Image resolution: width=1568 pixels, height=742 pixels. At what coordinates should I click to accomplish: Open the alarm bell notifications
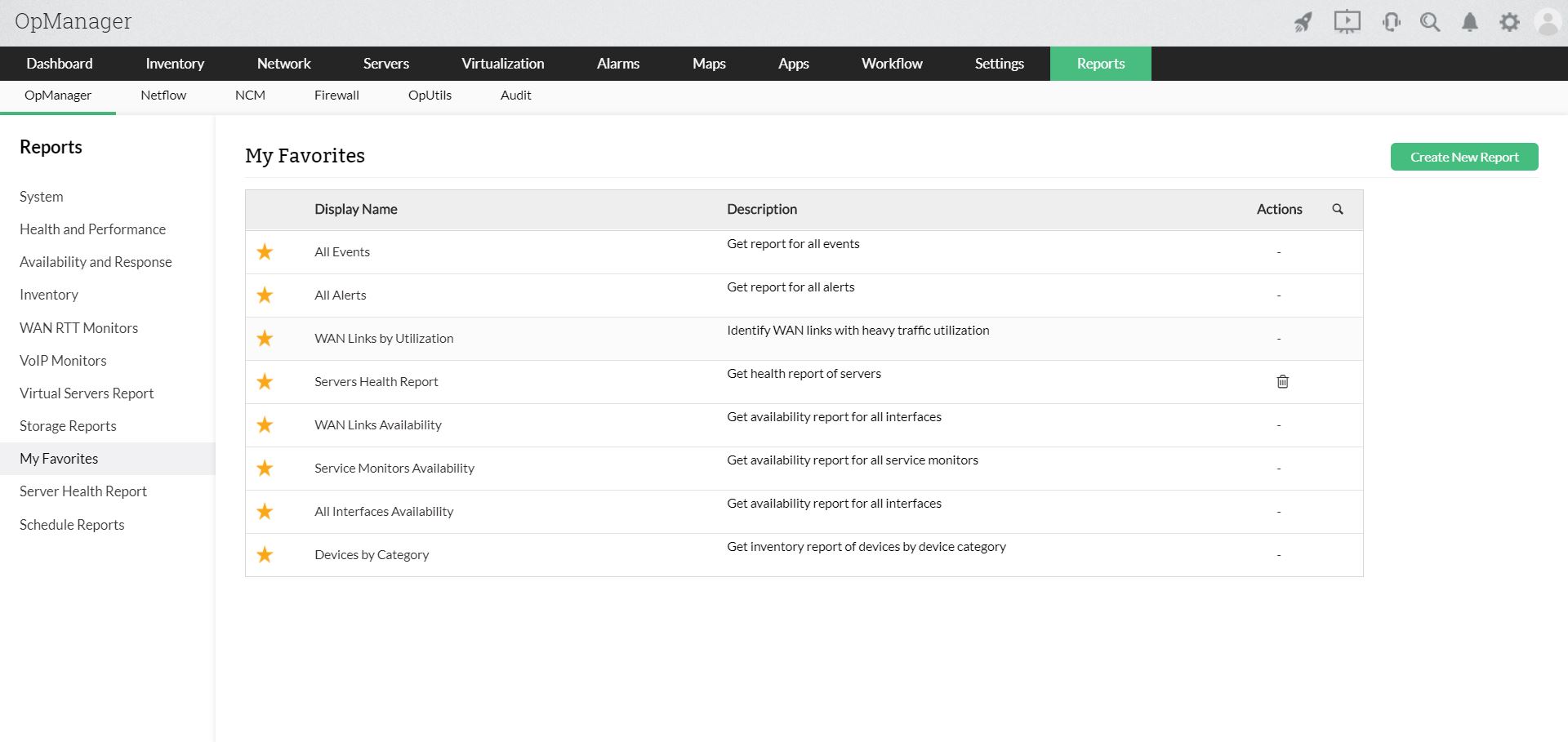click(1469, 22)
